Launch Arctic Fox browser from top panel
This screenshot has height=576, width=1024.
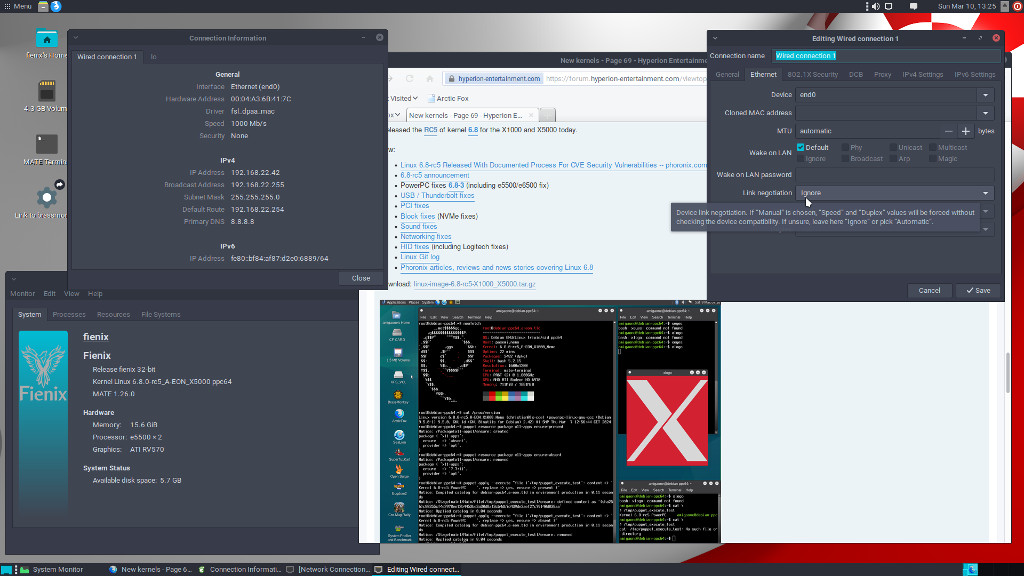coord(56,7)
